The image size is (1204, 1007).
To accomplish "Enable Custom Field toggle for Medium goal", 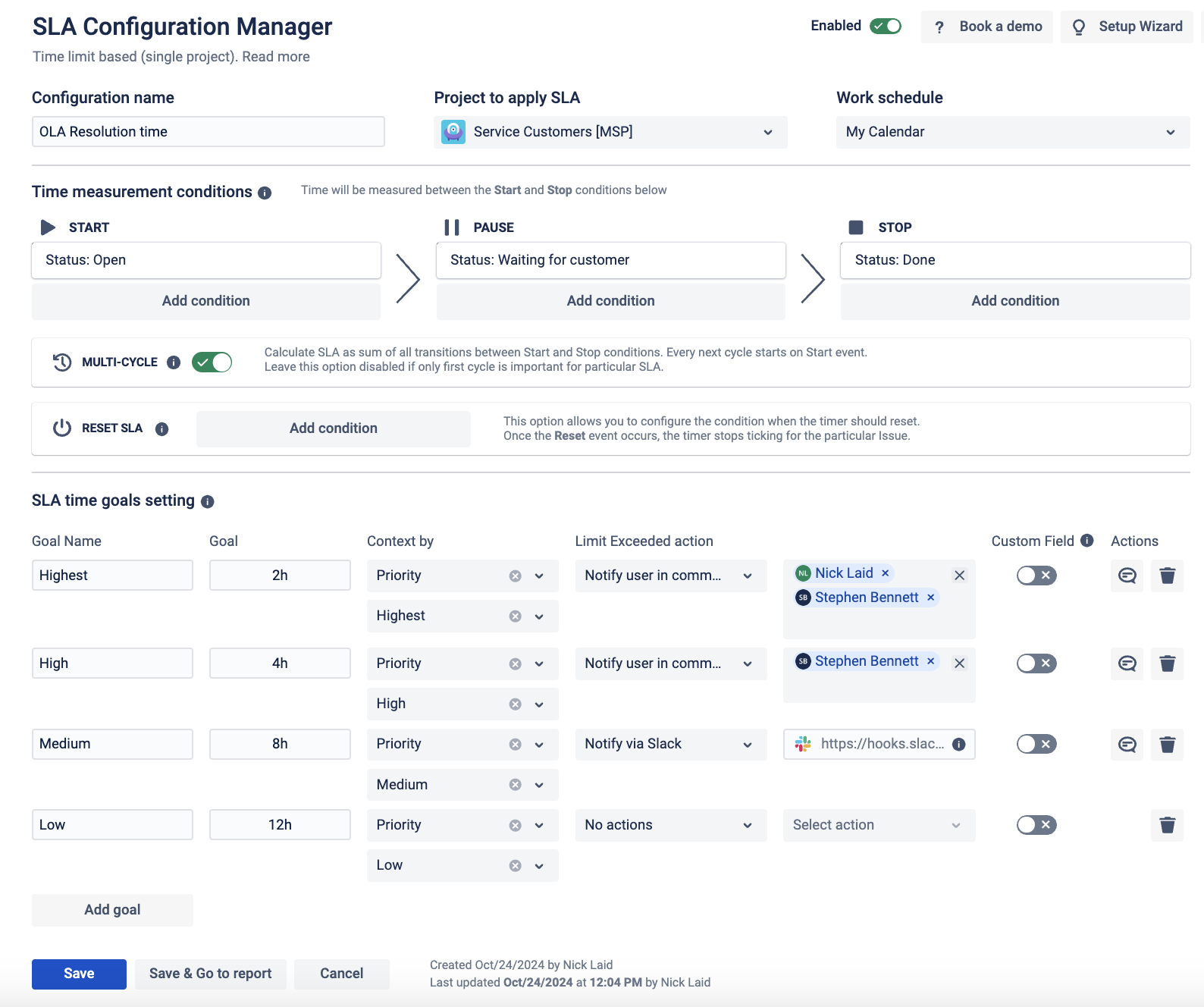I will [1036, 744].
